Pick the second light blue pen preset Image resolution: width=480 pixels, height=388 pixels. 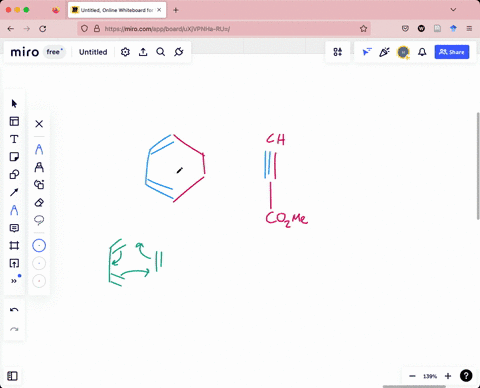tap(39, 263)
